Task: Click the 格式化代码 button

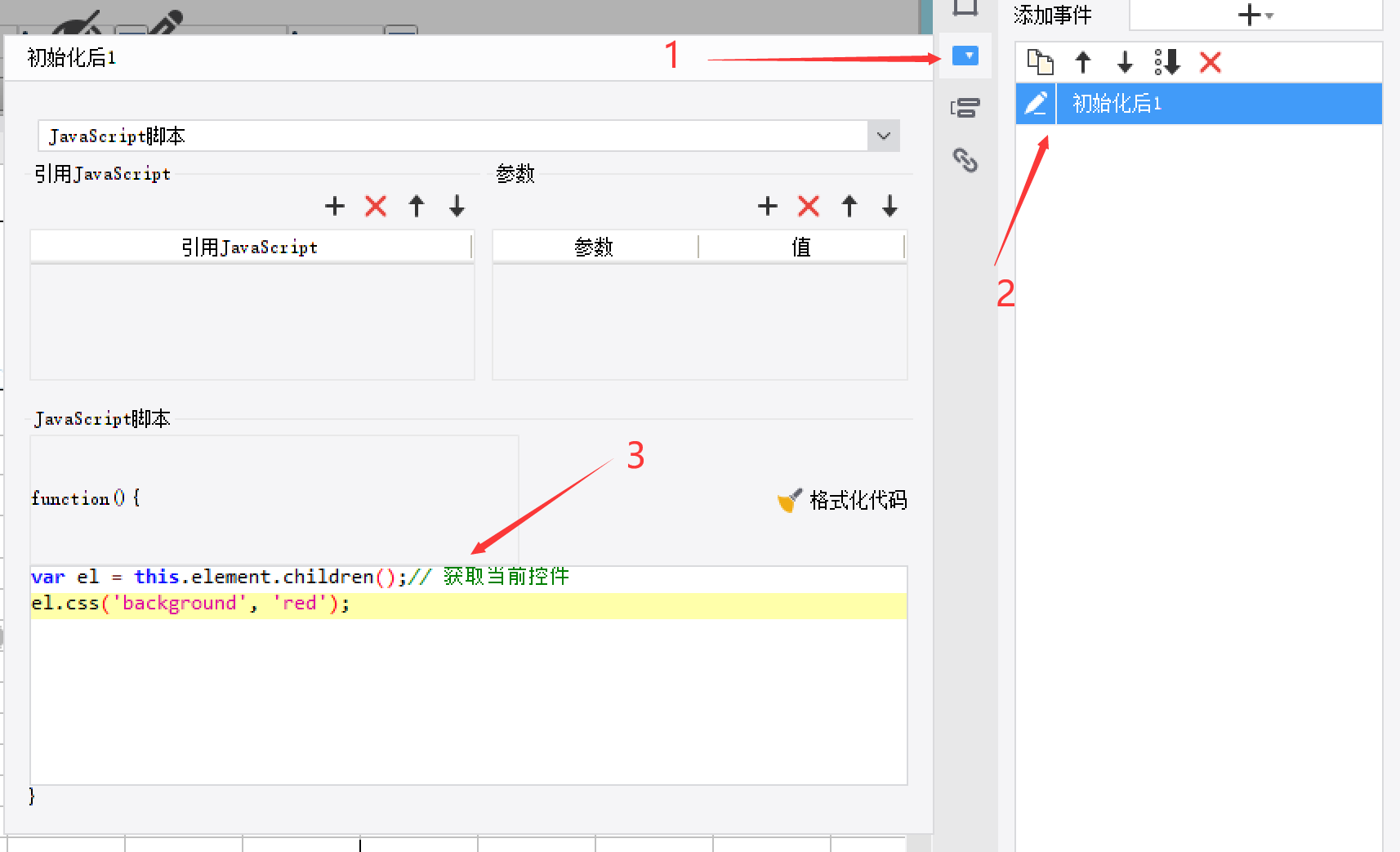Action: pyautogui.click(x=842, y=500)
